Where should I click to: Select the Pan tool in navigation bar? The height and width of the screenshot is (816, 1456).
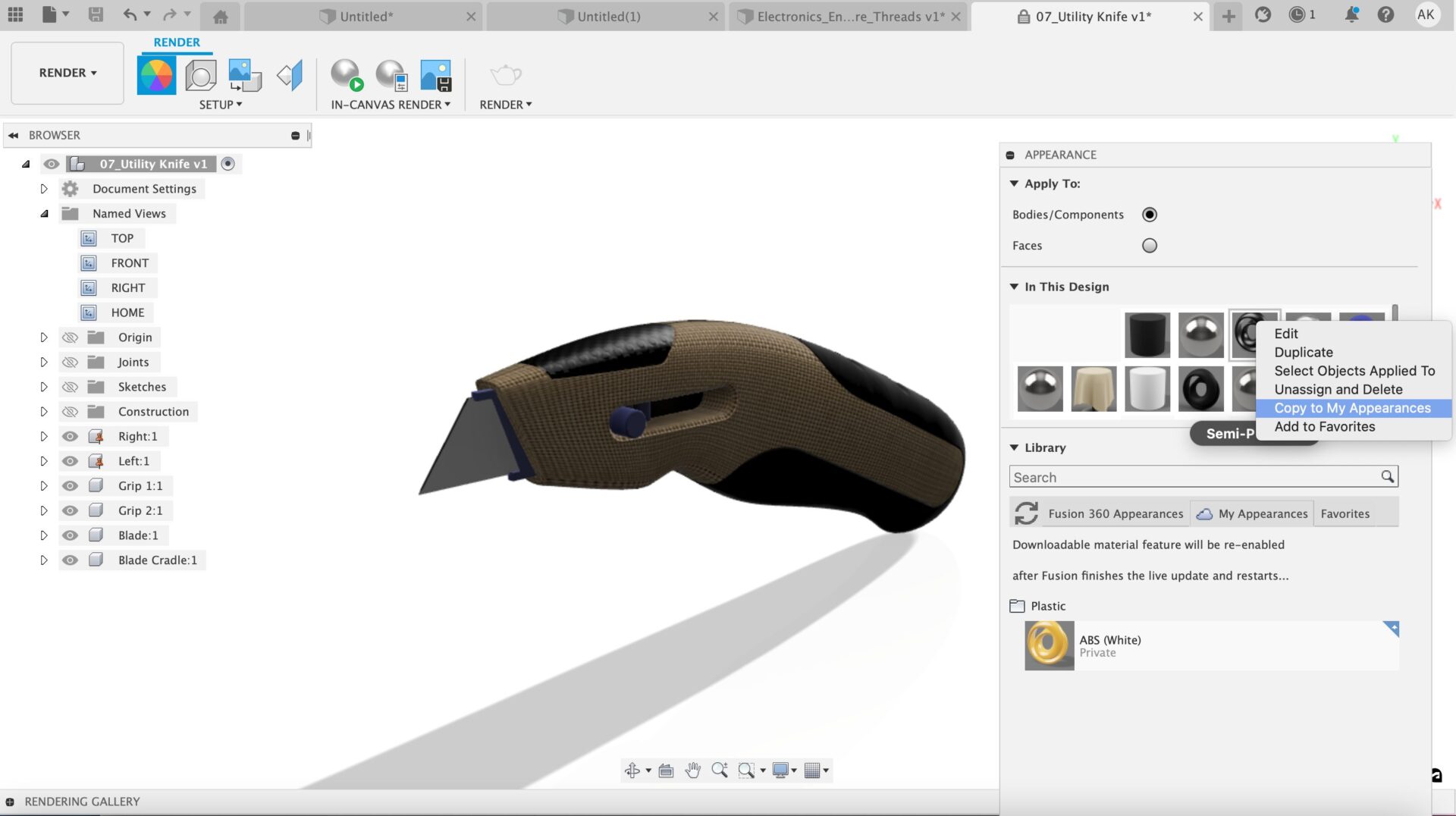692,770
